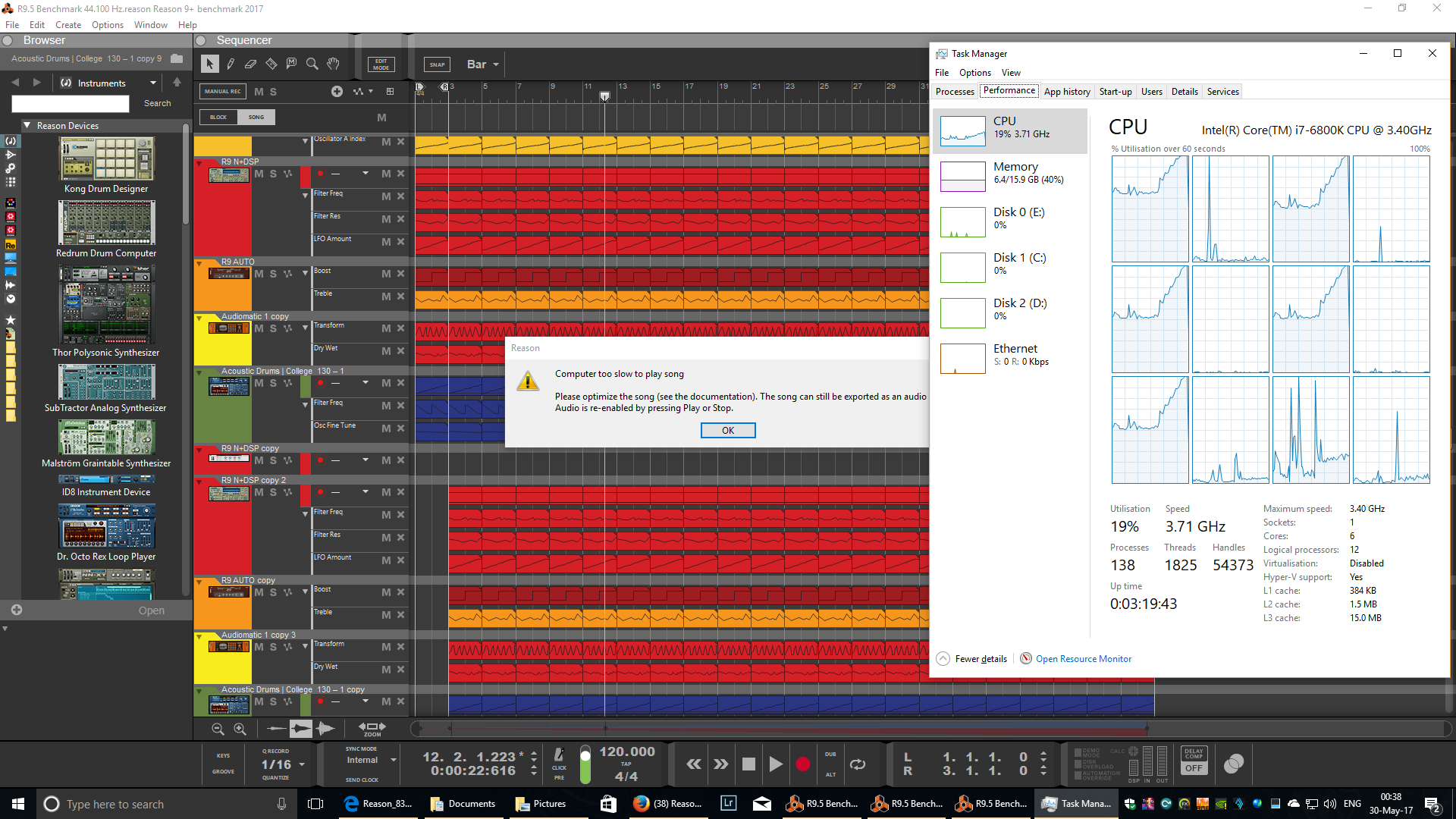Image resolution: width=1456 pixels, height=819 pixels.
Task: Switch to App history tab
Action: [1066, 92]
